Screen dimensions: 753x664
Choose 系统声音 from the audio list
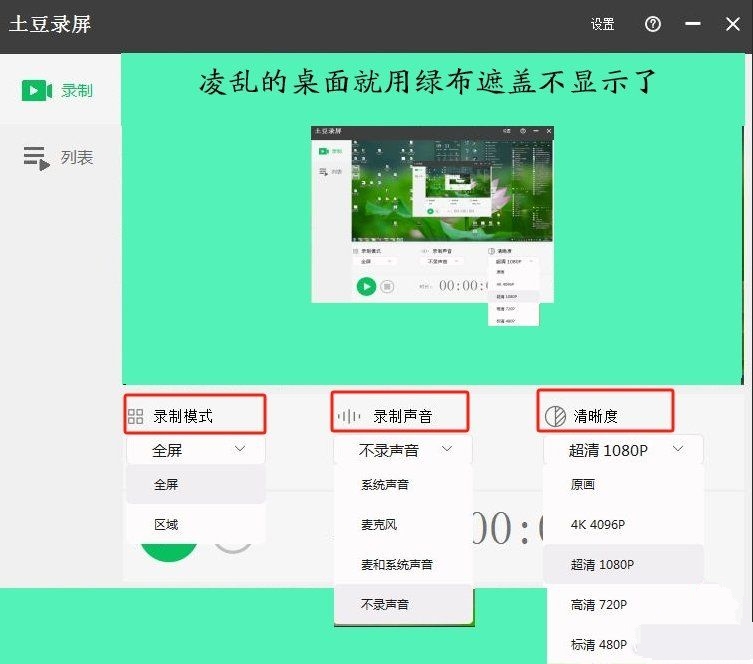385,485
